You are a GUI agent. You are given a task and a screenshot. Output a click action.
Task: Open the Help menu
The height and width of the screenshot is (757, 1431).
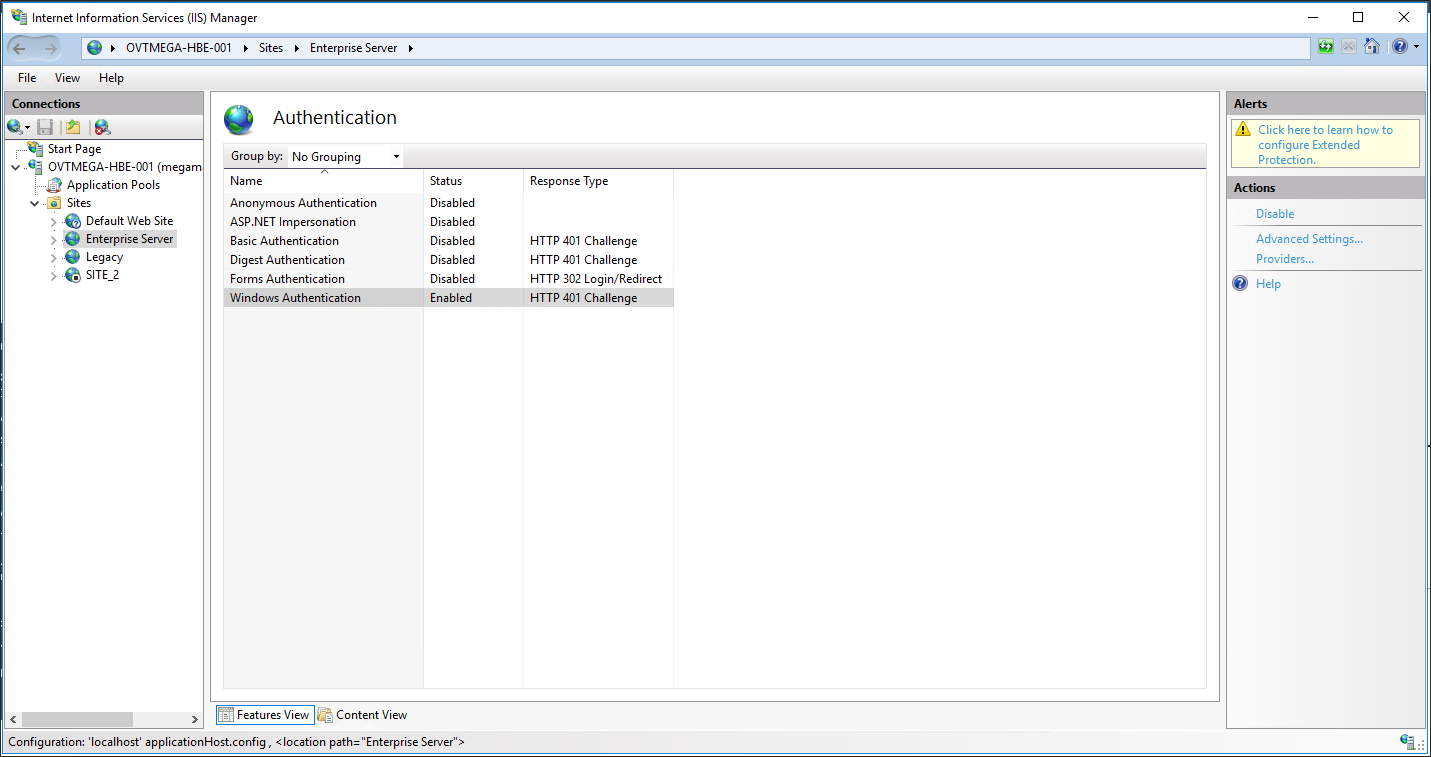coord(111,78)
